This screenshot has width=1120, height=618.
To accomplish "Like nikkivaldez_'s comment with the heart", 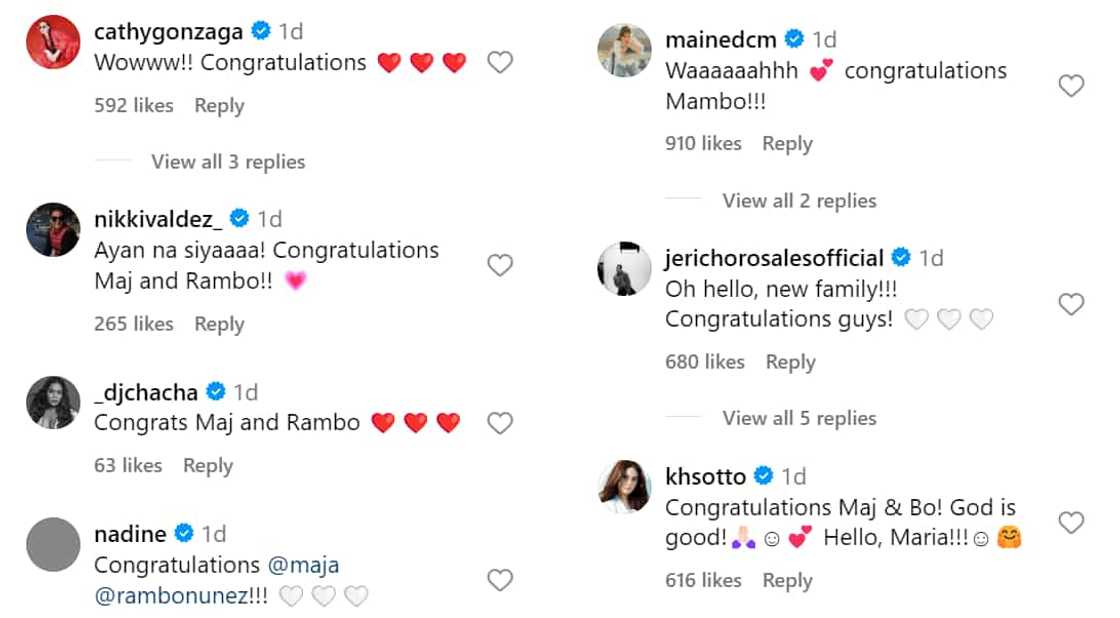I will [500, 265].
